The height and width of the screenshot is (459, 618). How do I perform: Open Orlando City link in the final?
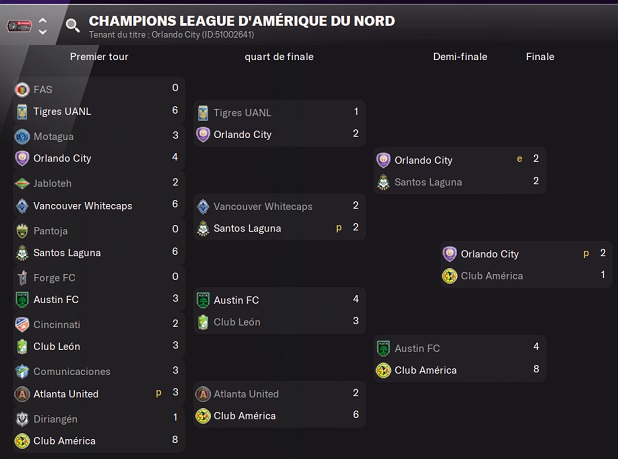489,254
